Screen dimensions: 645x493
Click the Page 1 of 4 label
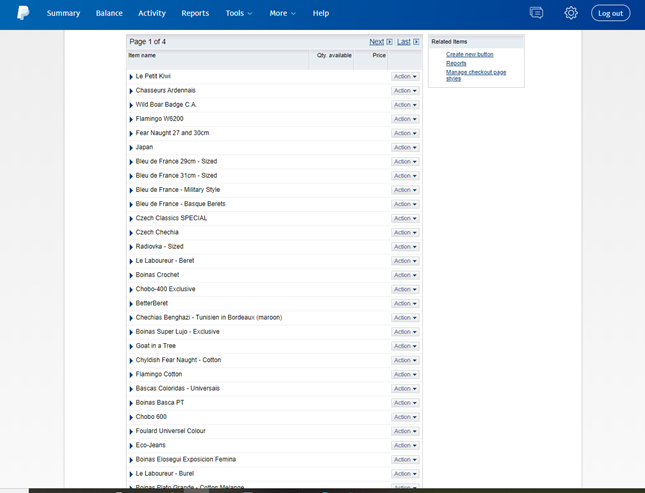[147, 42]
